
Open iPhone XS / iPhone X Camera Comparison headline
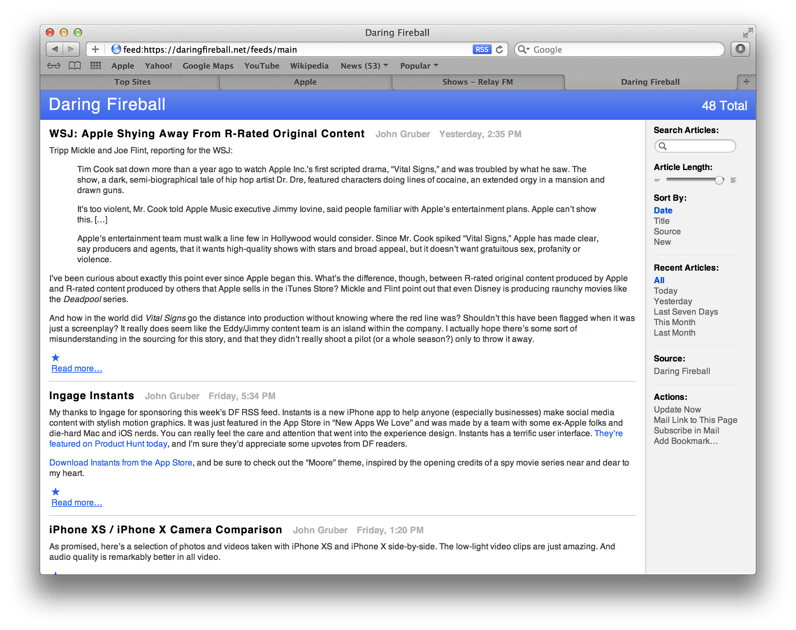click(x=165, y=529)
